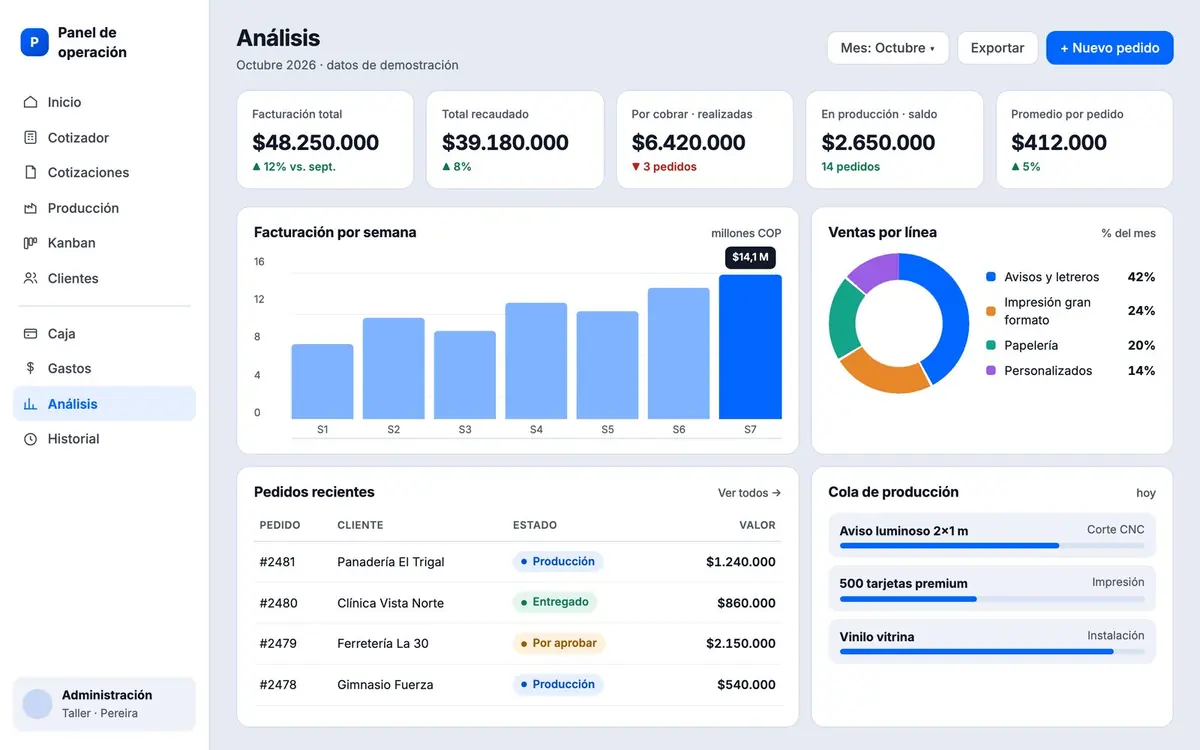Click the blue P logo icon
The image size is (1200, 750).
(35, 42)
